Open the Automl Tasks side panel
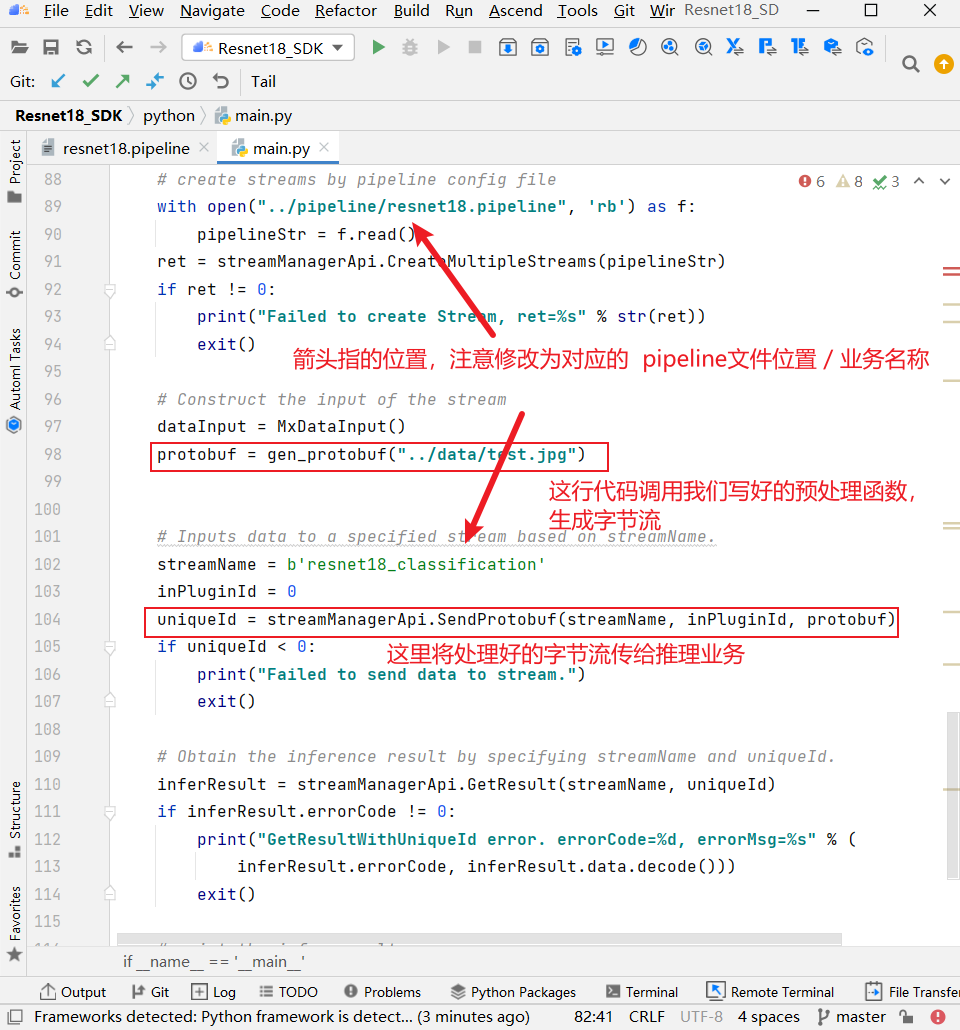The image size is (960, 1030). click(x=14, y=380)
